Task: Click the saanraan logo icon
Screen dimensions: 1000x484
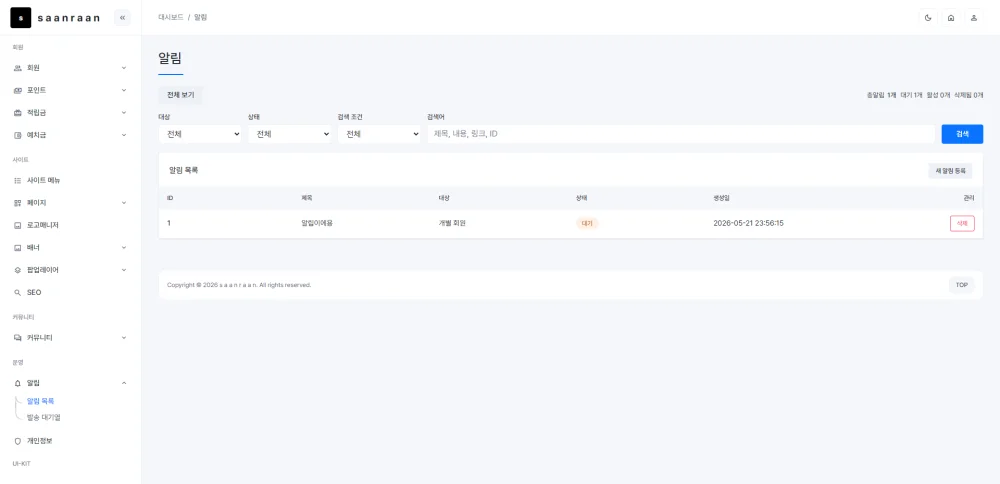Action: coord(20,18)
